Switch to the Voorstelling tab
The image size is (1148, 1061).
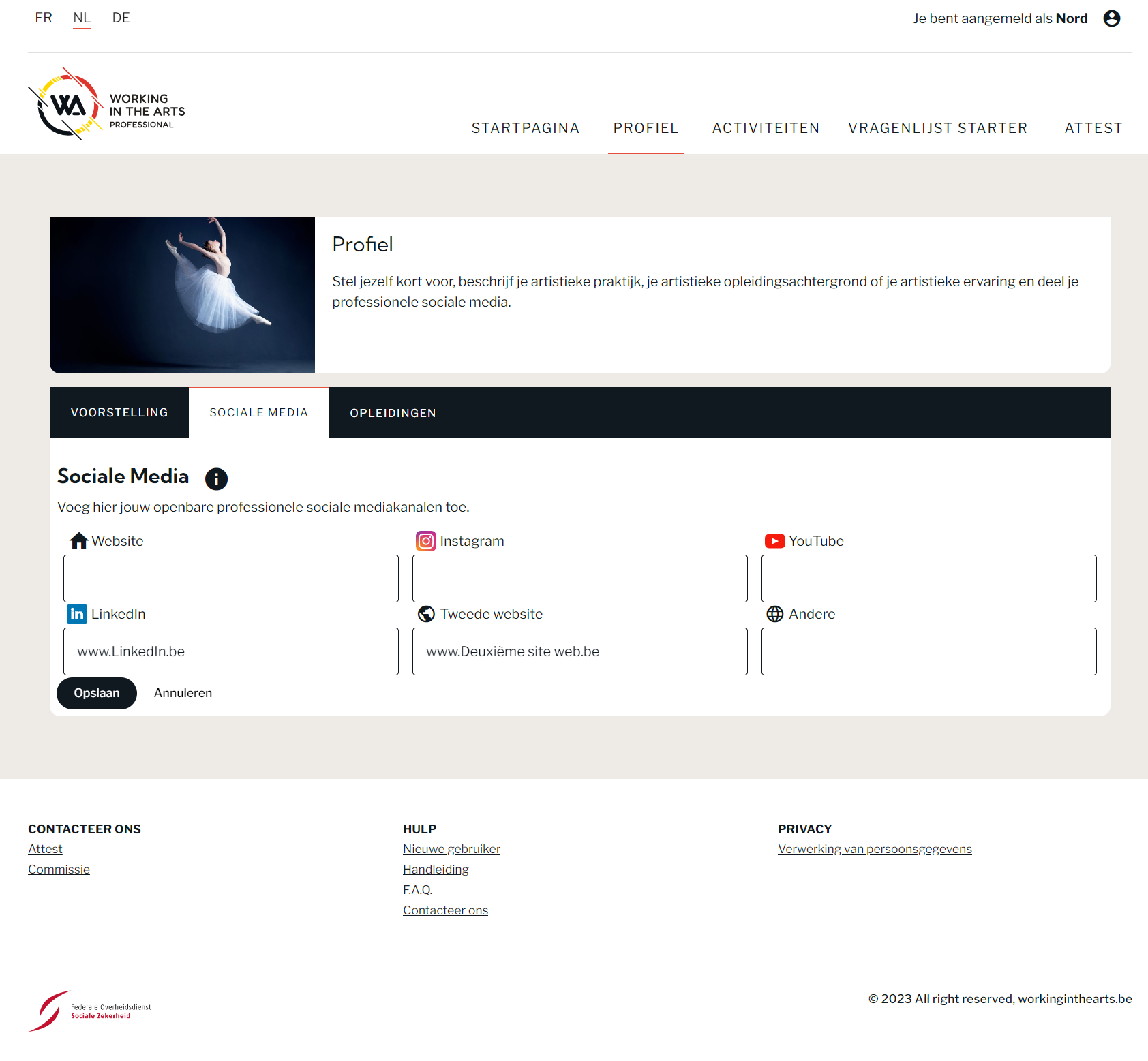119,413
